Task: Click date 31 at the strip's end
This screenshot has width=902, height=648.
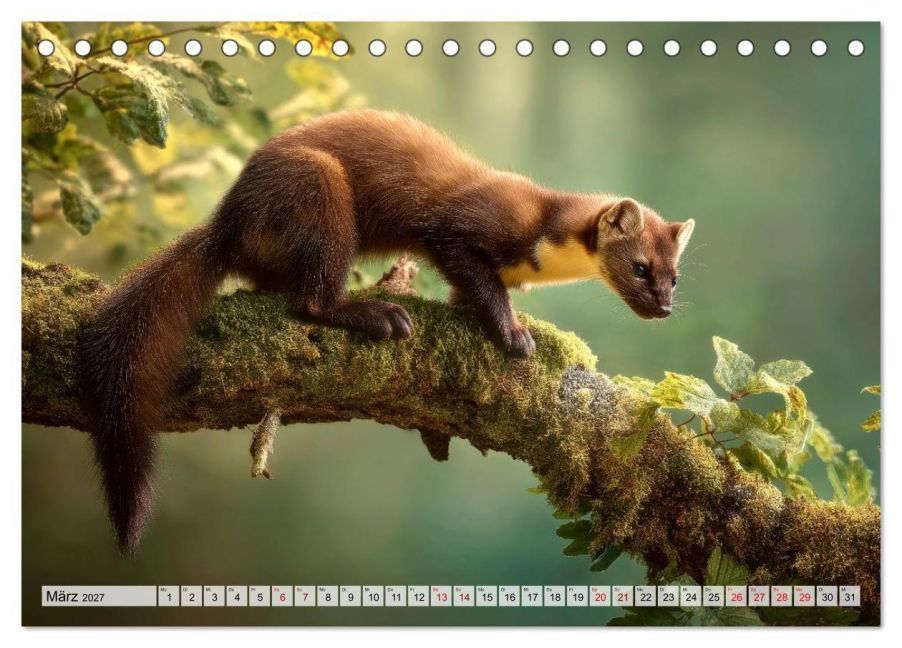Action: pos(850,596)
